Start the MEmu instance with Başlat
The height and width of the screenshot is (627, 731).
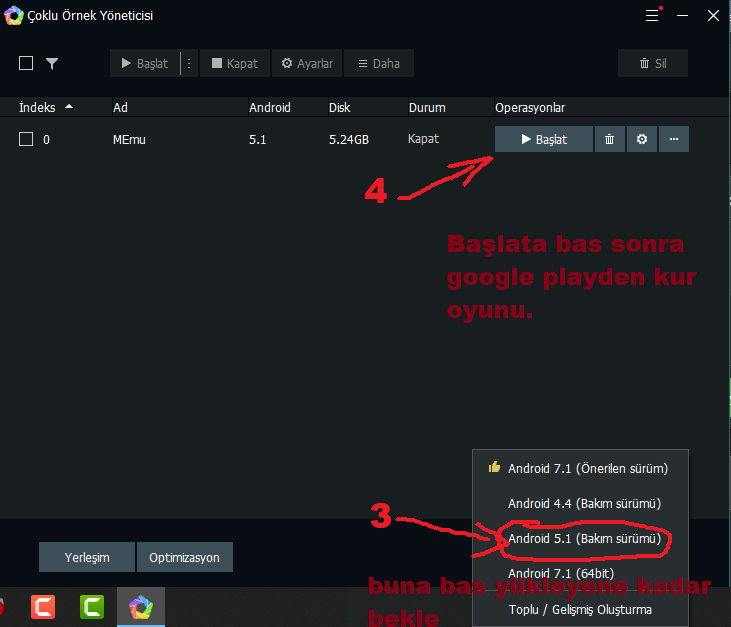point(544,139)
